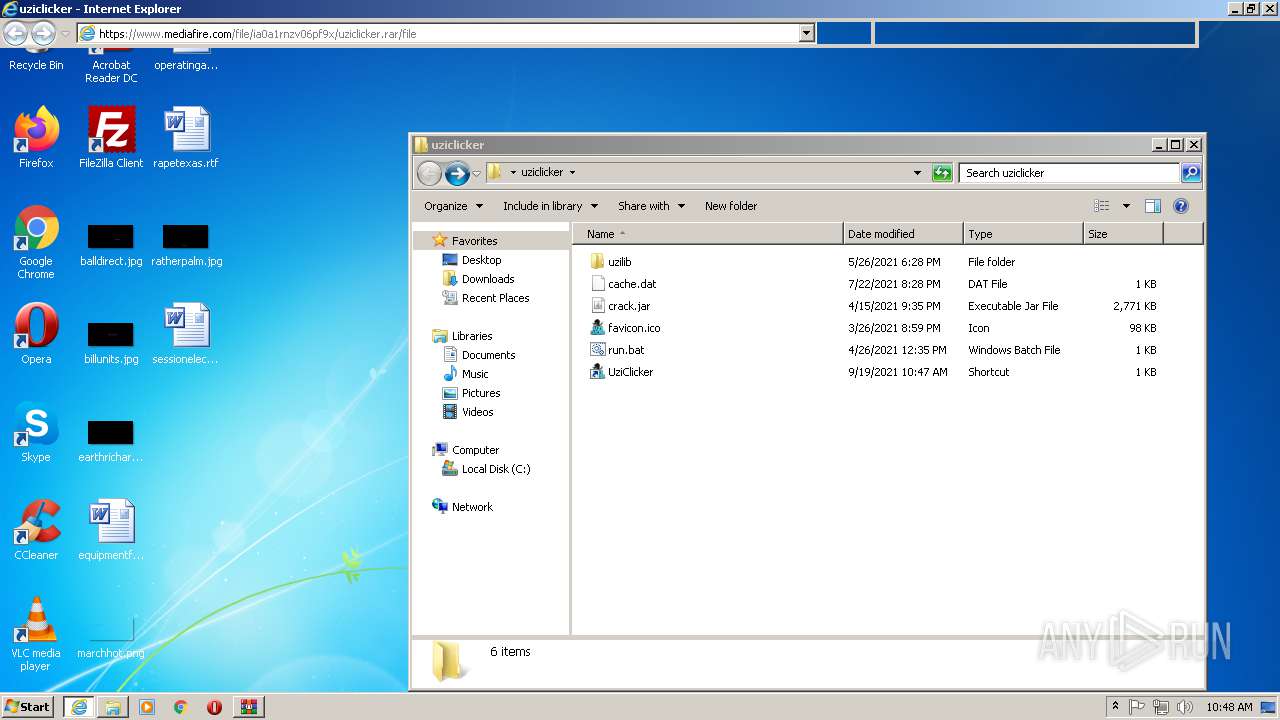The width and height of the screenshot is (1280, 720).
Task: Select the crack.jar file icon
Action: tap(598, 306)
